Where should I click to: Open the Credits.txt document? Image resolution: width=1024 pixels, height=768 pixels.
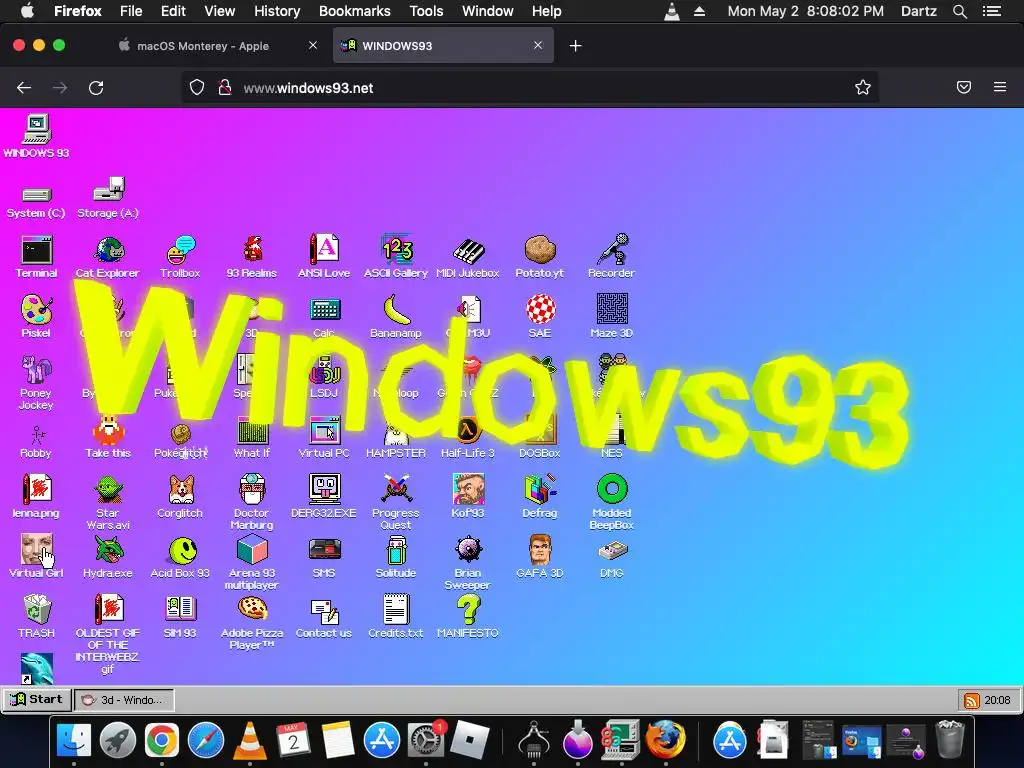pos(396,610)
